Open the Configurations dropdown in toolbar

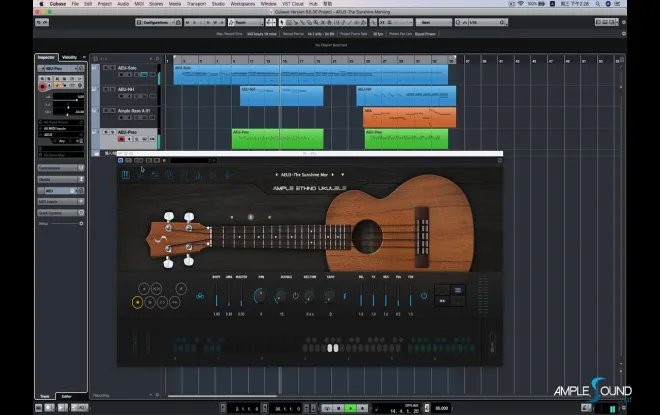tap(155, 22)
